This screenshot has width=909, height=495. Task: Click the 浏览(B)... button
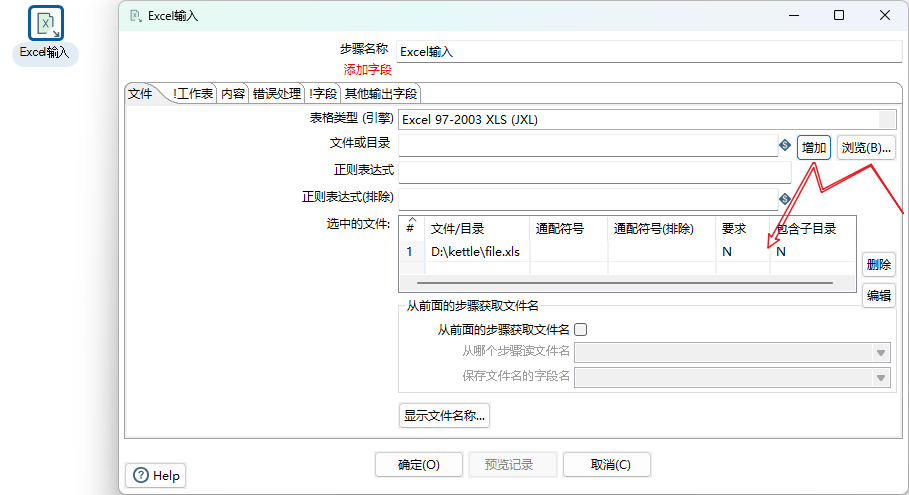coord(865,148)
